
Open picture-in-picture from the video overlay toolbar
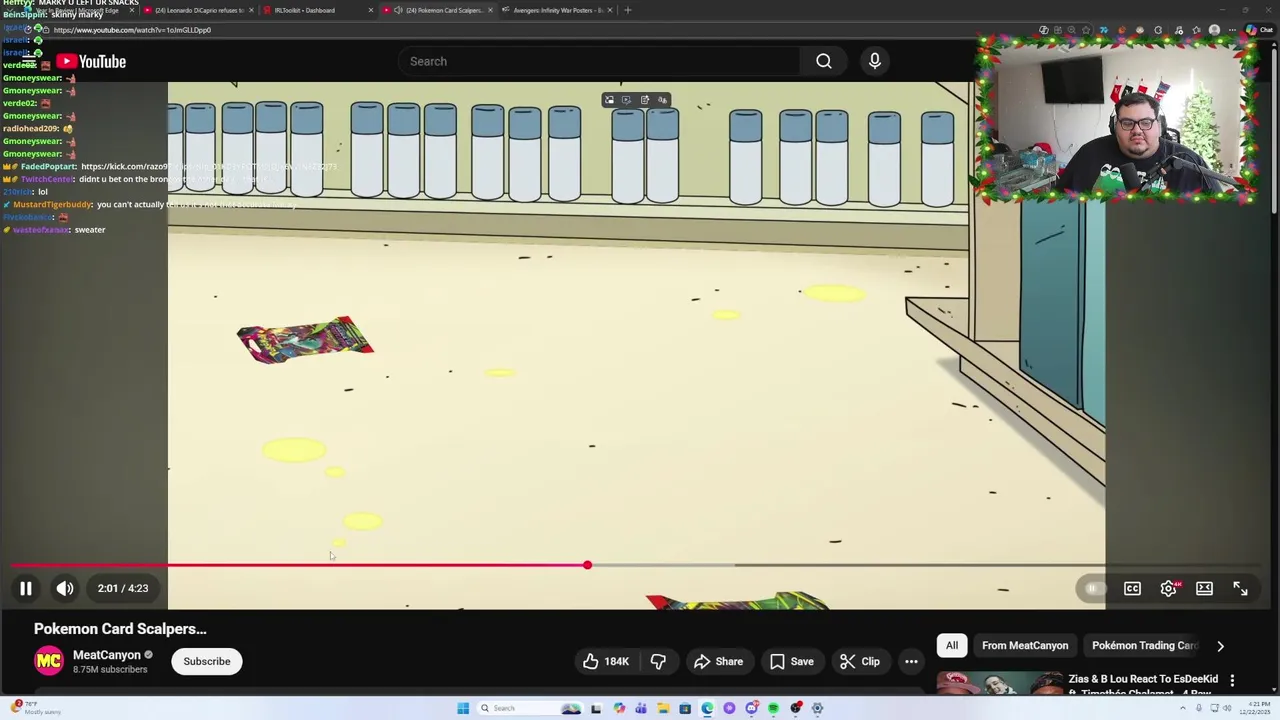click(609, 100)
